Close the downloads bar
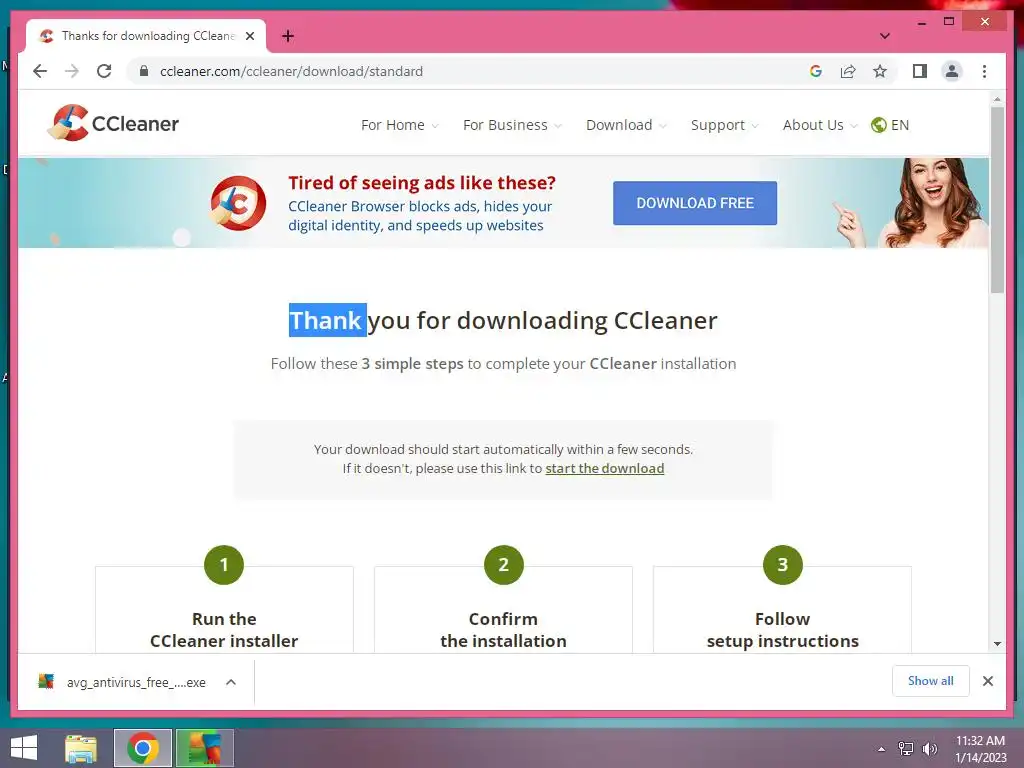This screenshot has height=768, width=1024. (x=987, y=681)
